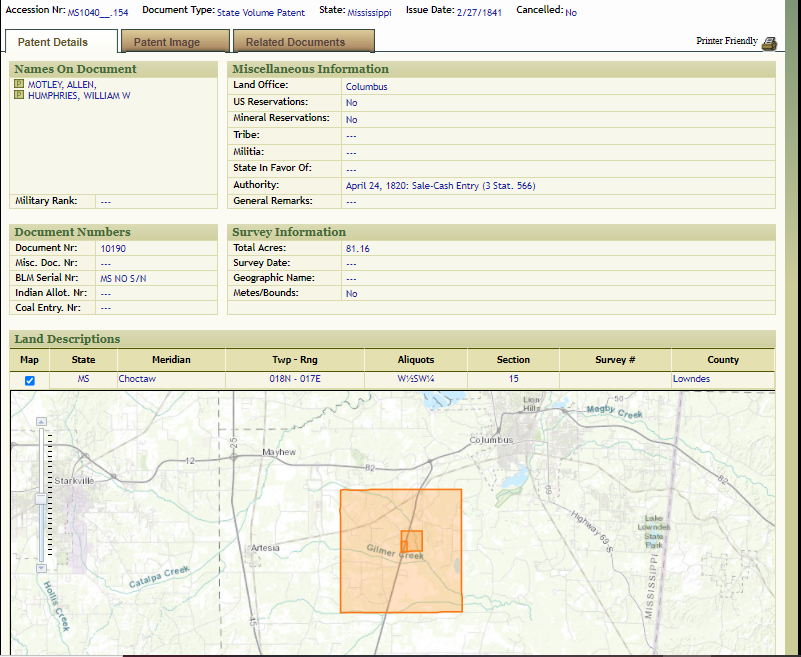Click the small orange section square on map
The image size is (801, 657).
tap(411, 541)
